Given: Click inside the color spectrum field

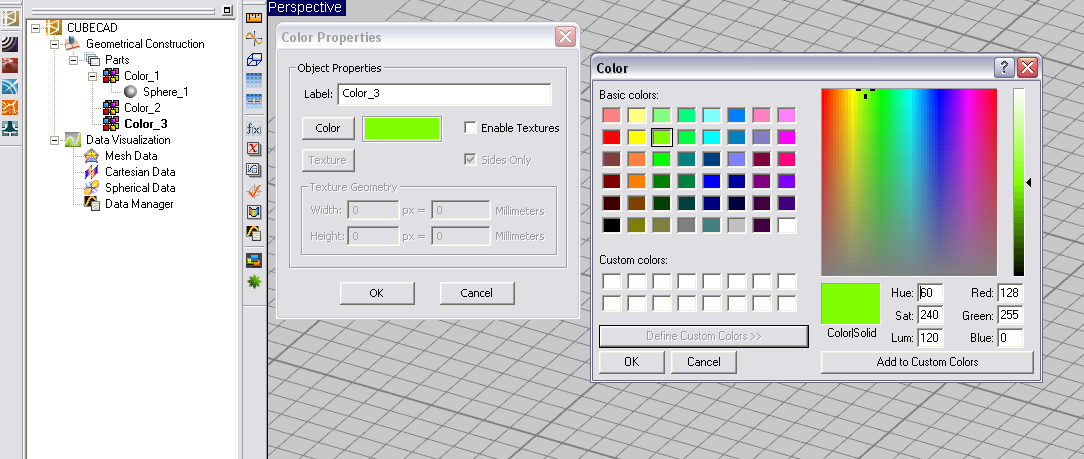Looking at the screenshot, I should [x=909, y=182].
